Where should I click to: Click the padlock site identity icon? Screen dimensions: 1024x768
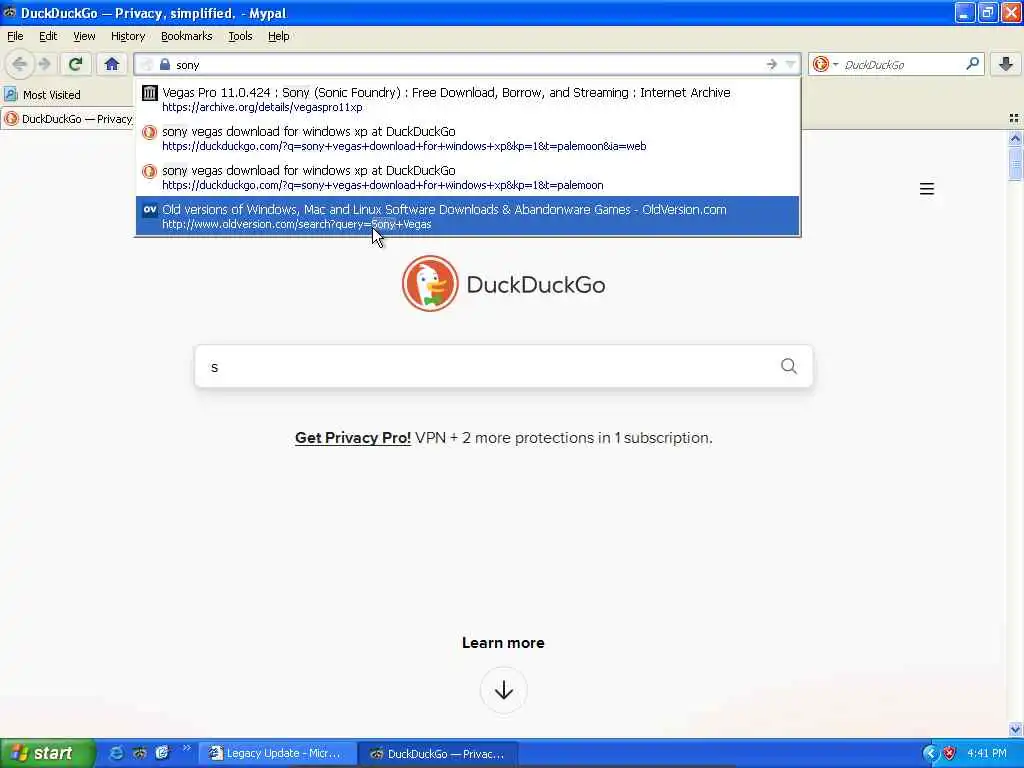tap(165, 65)
